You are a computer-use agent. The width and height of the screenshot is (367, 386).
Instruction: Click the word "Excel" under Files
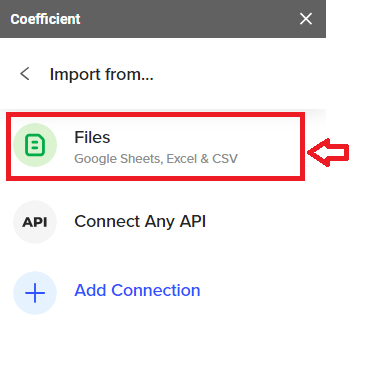(x=182, y=159)
